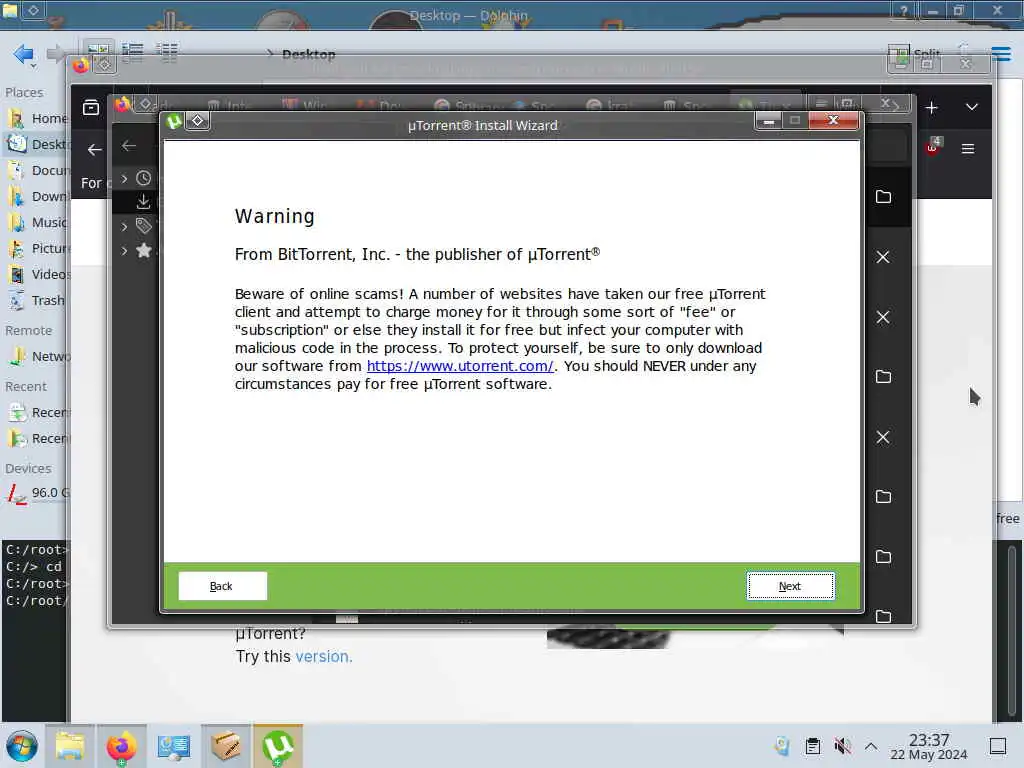Screen dimensions: 1024x768
Task: Open Music in Dolphin Places
Action: (36, 223)
